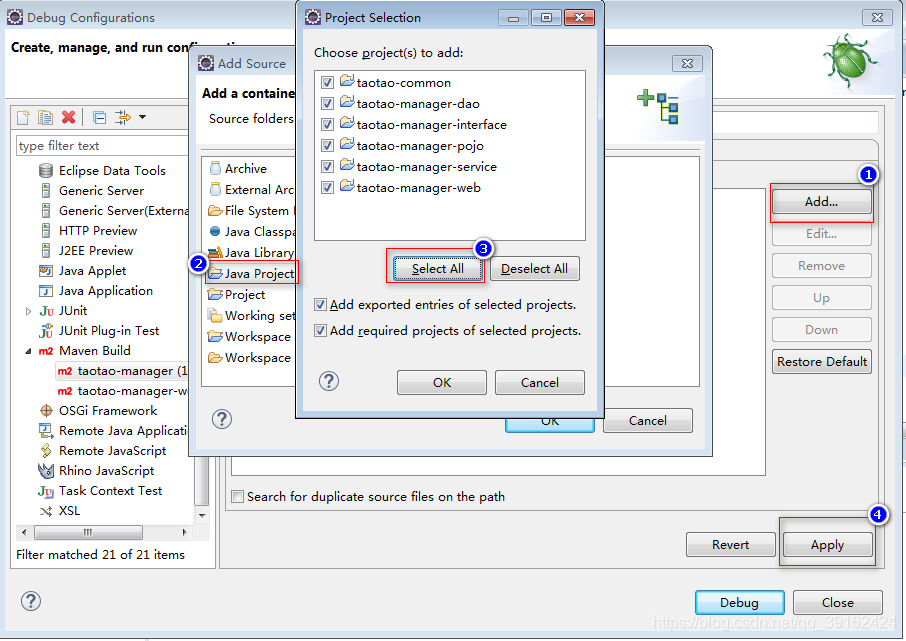Select Java Applet configuration type
Image resolution: width=906 pixels, height=641 pixels.
click(x=92, y=271)
